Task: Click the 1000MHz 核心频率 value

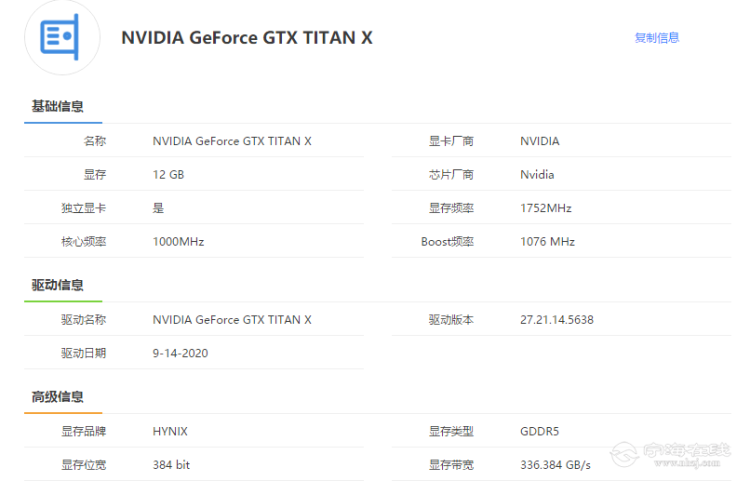Action: tap(178, 242)
